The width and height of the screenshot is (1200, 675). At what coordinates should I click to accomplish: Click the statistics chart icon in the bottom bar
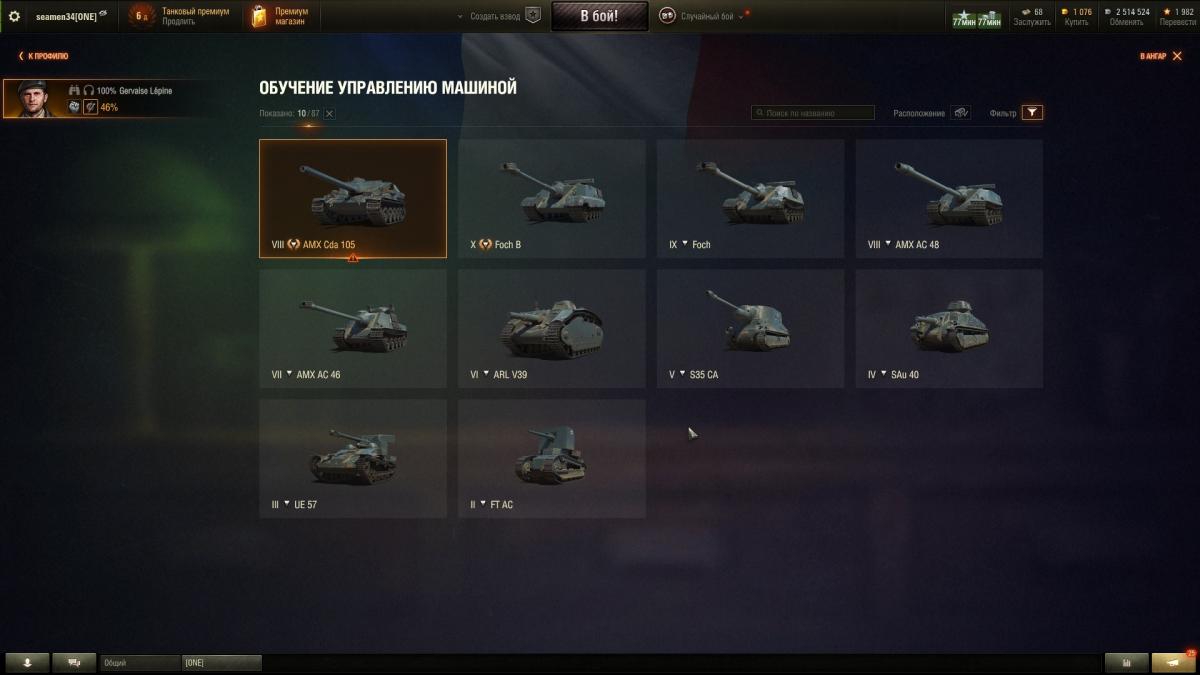[x=1127, y=662]
